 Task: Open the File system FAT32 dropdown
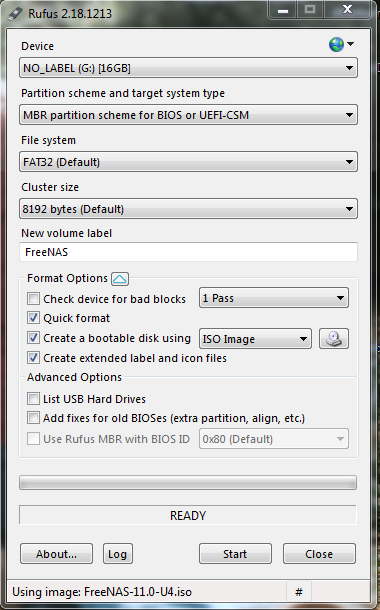(188, 162)
